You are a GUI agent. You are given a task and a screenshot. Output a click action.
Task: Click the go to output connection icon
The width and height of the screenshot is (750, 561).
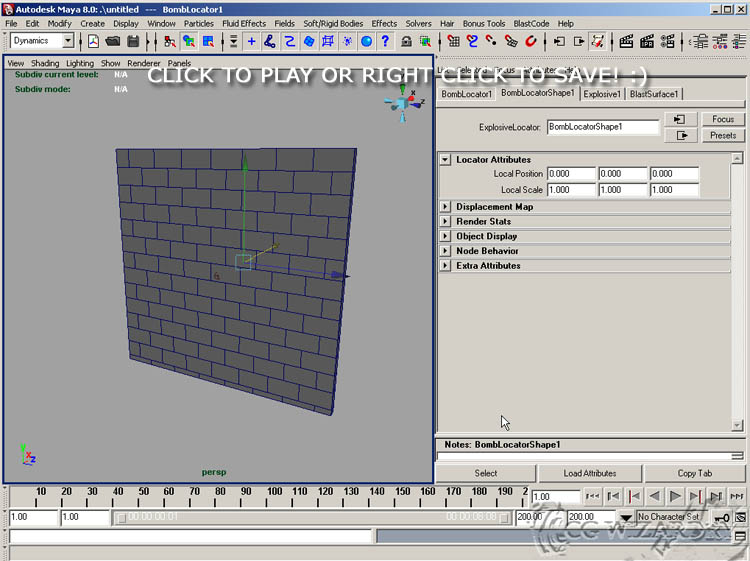coord(680,135)
